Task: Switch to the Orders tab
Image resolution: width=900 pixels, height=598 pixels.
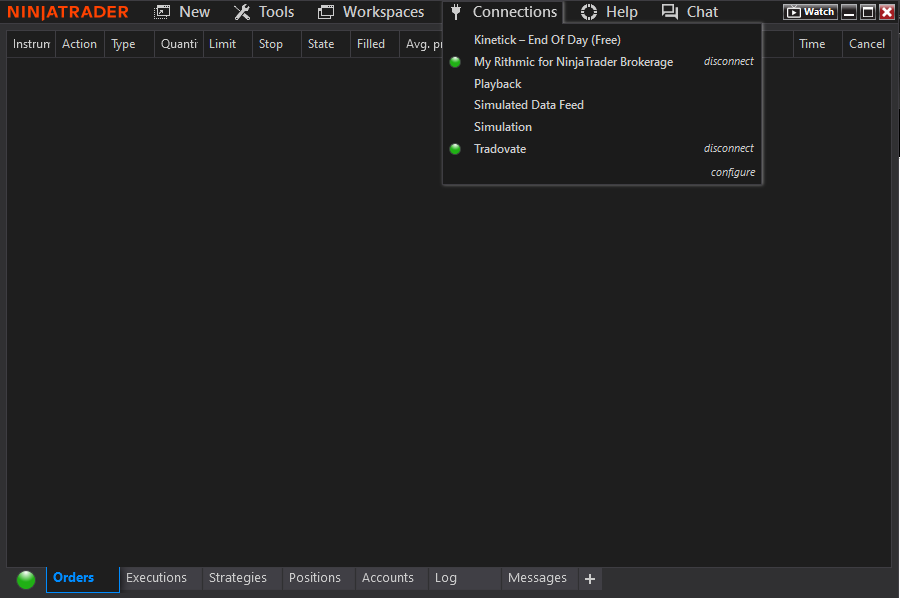Action: (83, 578)
